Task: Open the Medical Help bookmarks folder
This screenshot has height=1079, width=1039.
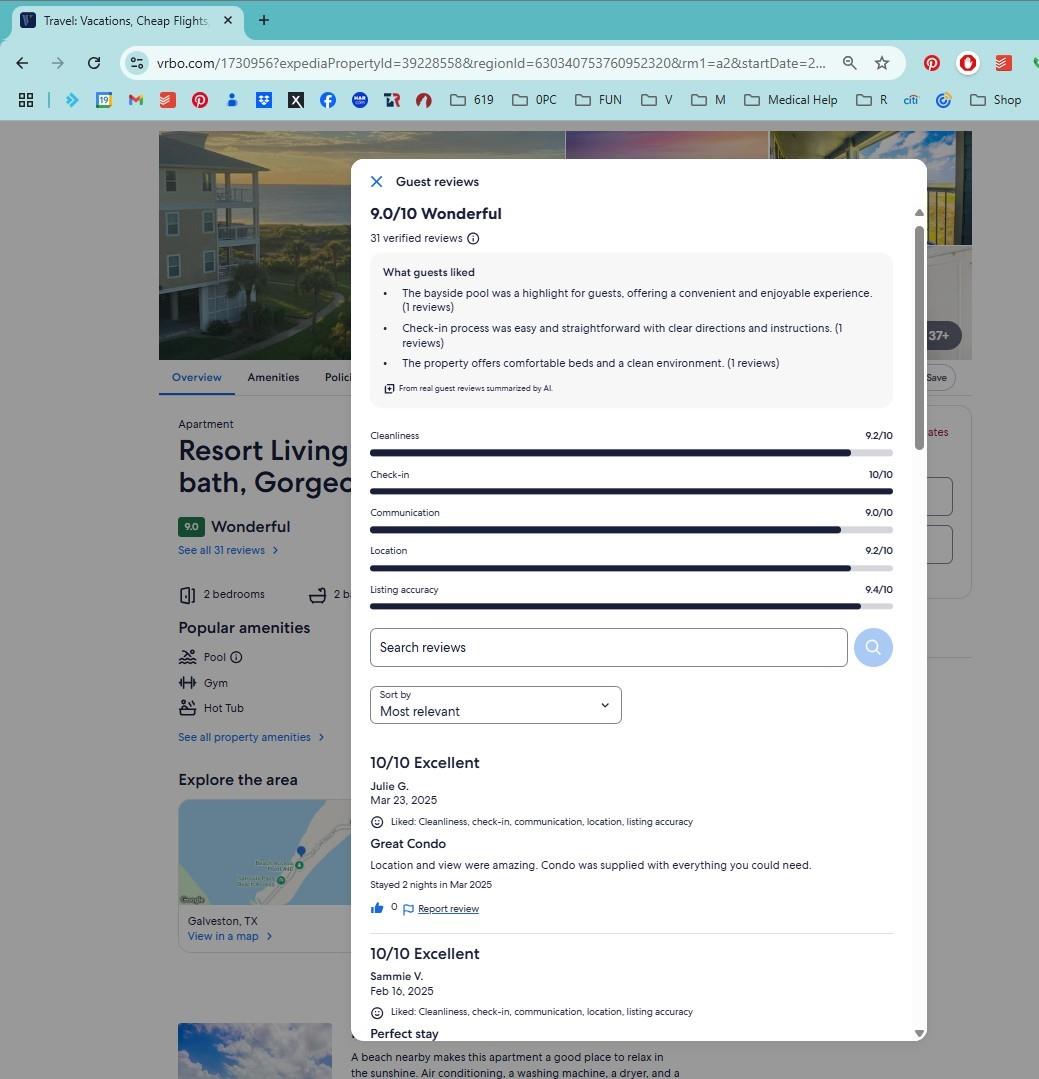Action: 791,100
